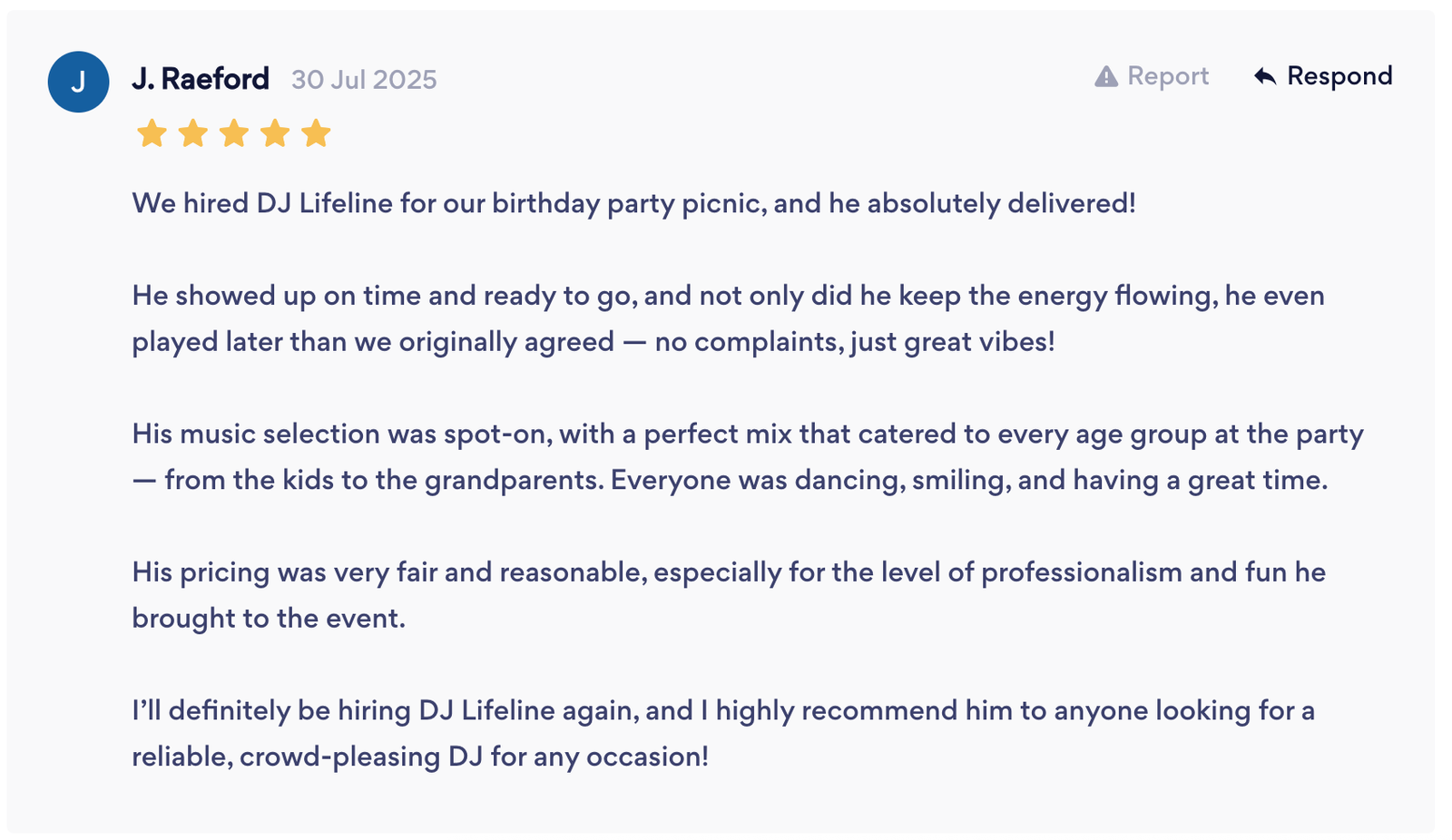The image size is (1452, 840).
Task: Click the reply arrow icon beside Respond
Action: (x=1264, y=76)
